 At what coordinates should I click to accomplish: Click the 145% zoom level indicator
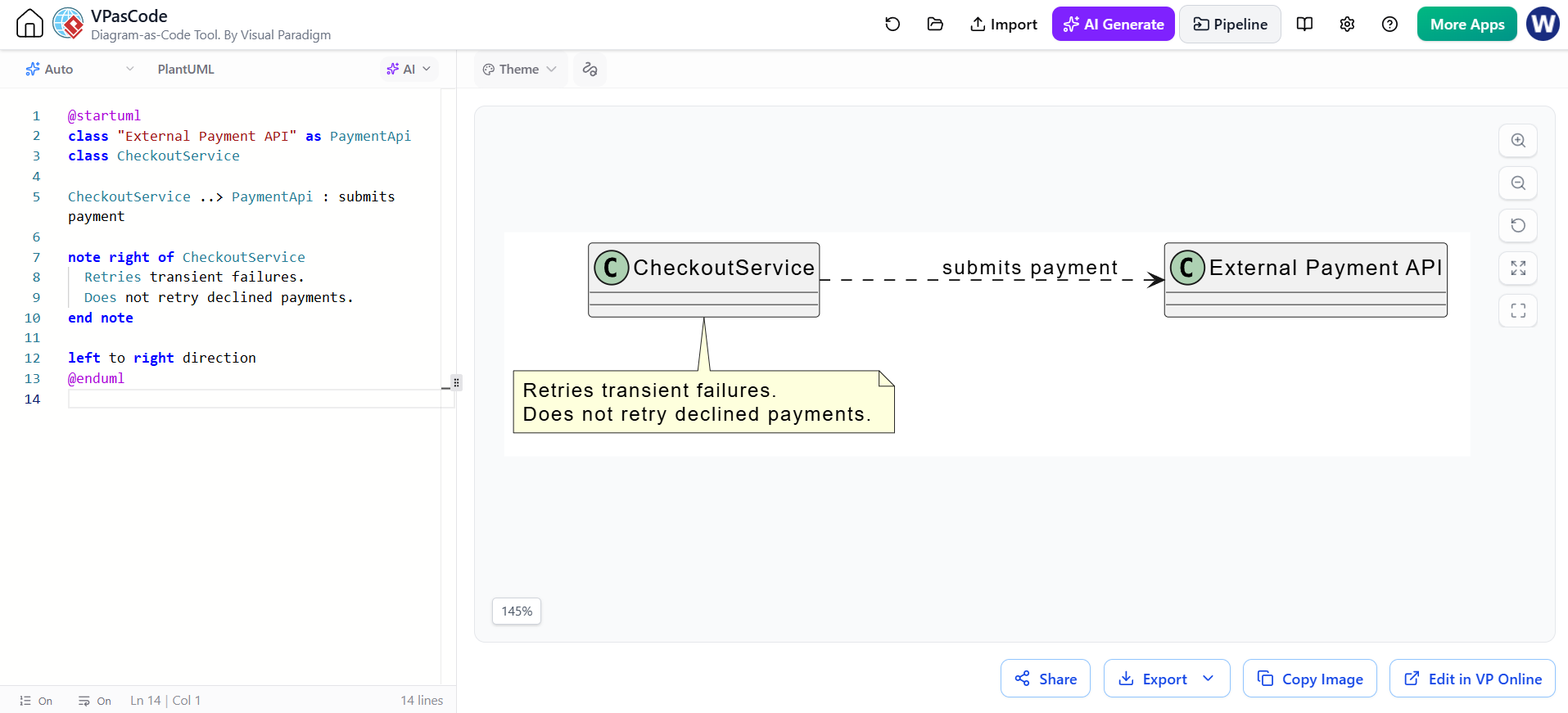pos(517,611)
